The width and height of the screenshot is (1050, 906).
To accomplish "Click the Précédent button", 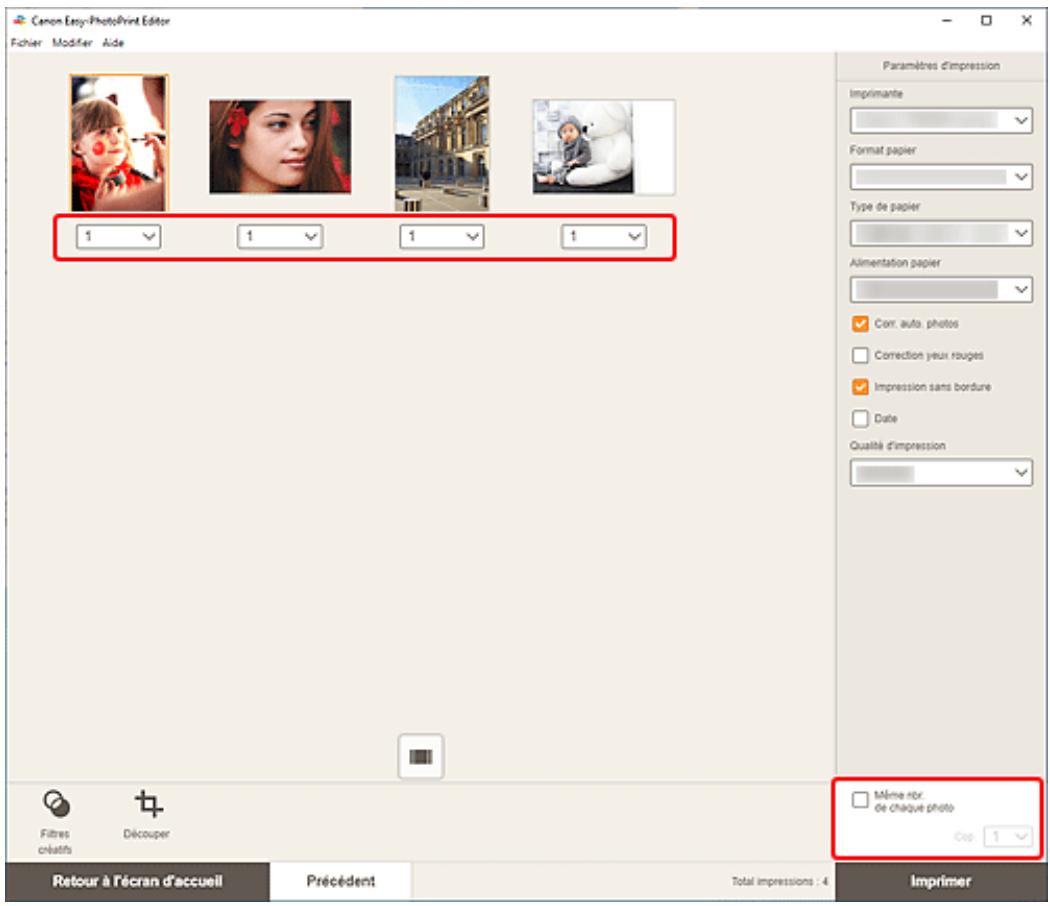I will click(341, 881).
